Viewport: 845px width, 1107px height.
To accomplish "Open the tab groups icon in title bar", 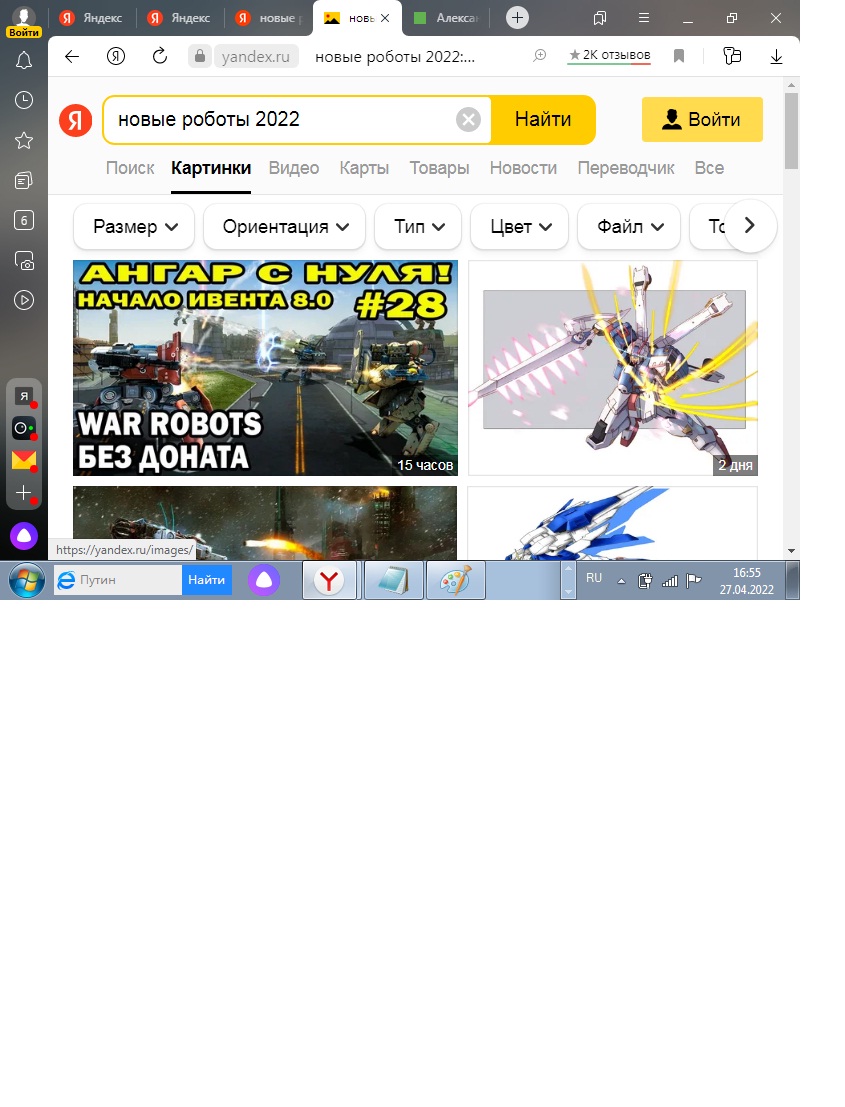I will (x=600, y=18).
